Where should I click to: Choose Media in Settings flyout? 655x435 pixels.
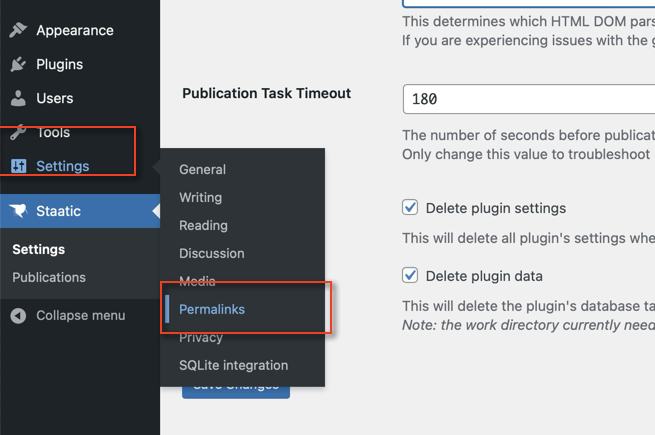(197, 281)
